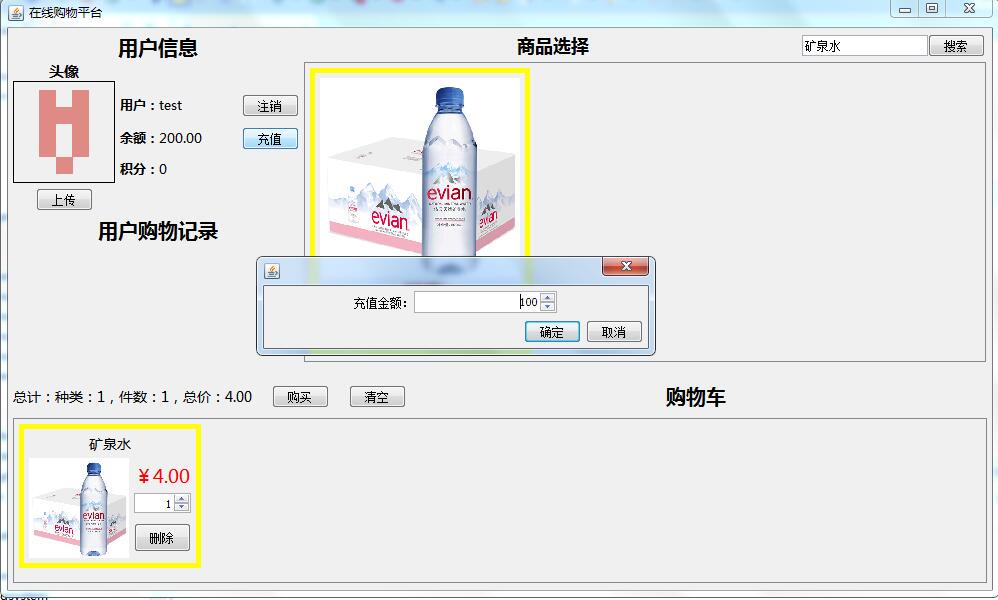
Task: Click the 用户信息 heading
Action: coord(158,48)
